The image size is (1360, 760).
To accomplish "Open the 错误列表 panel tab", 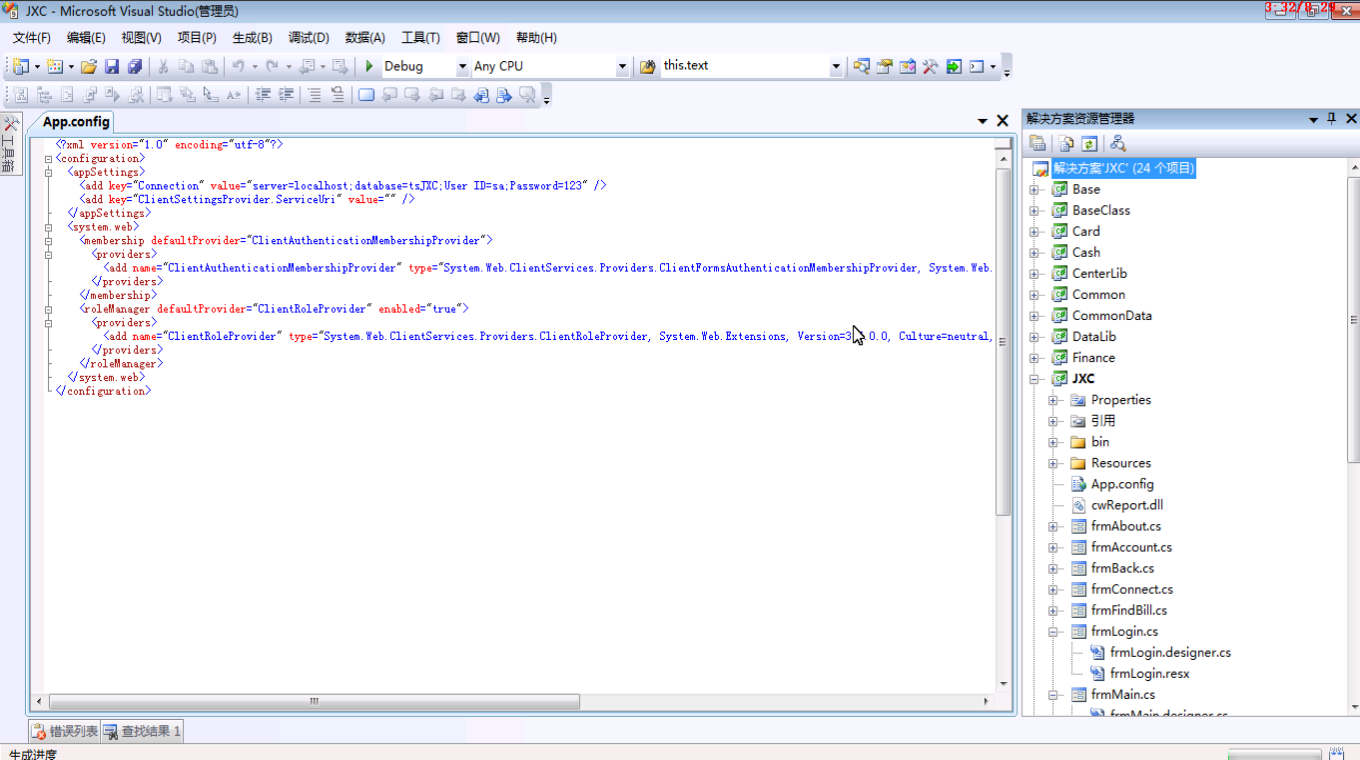I will click(65, 731).
